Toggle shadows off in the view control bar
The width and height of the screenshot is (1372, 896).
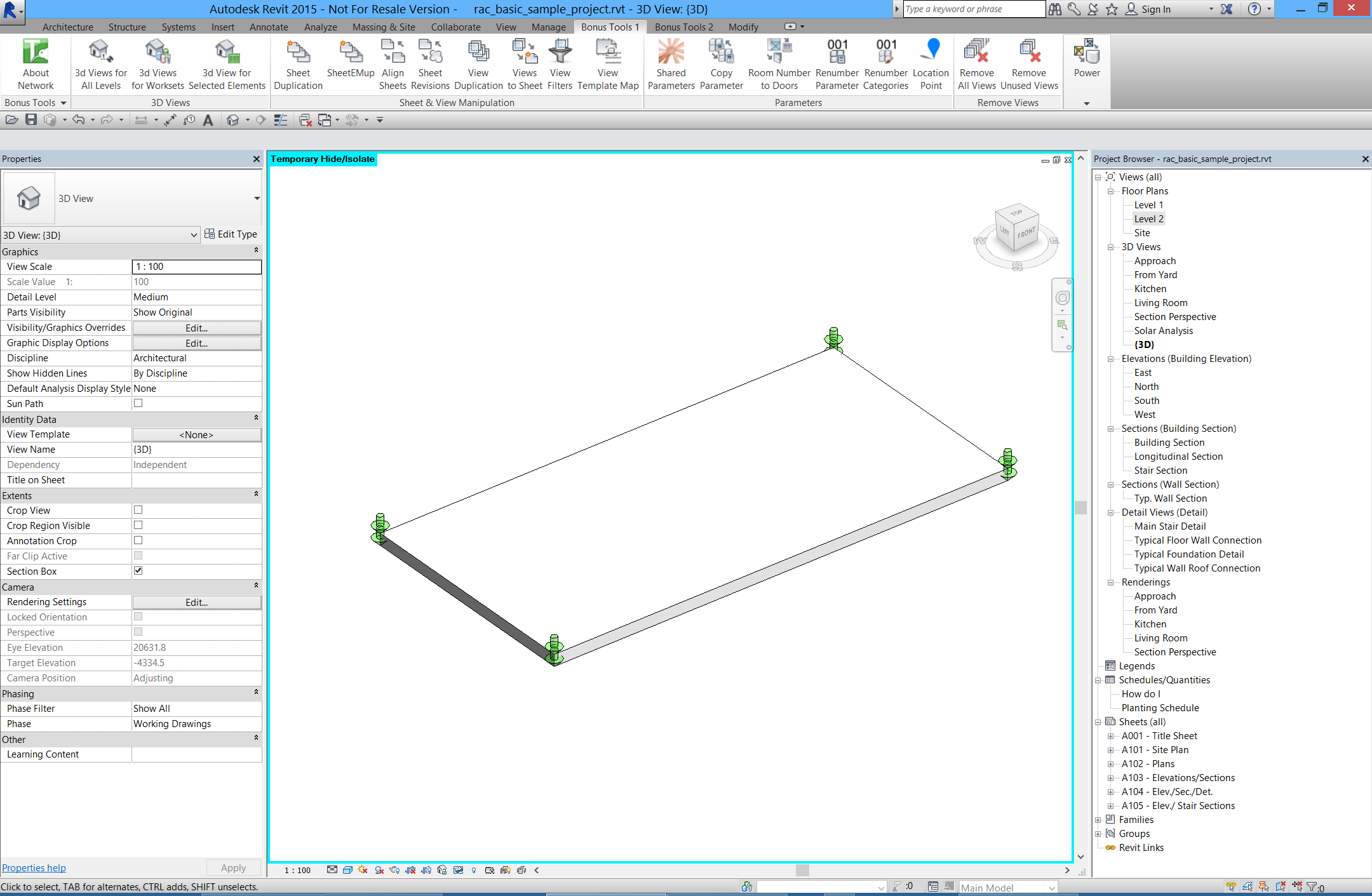pyautogui.click(x=379, y=871)
